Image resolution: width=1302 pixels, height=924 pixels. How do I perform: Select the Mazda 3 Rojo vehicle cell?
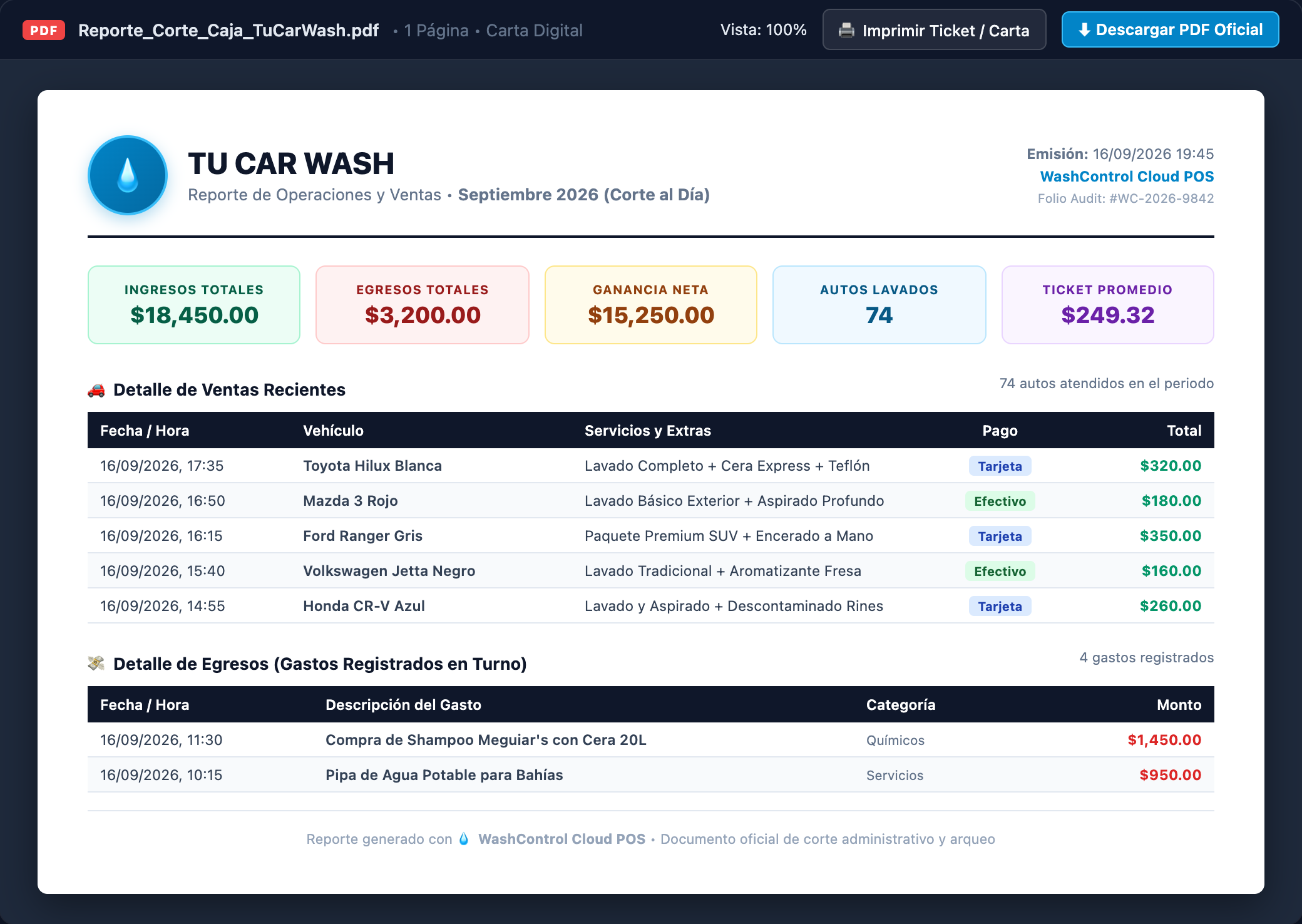(x=351, y=501)
